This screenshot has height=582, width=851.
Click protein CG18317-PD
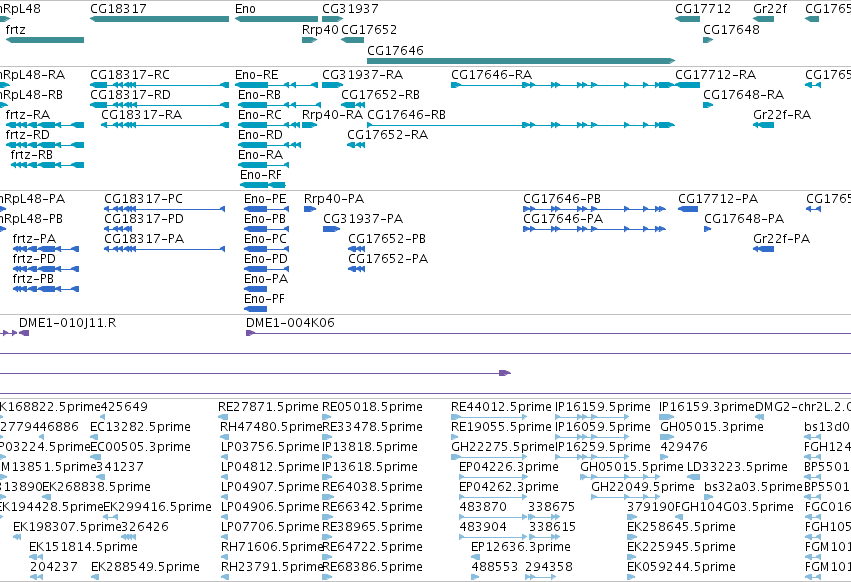tap(118, 229)
